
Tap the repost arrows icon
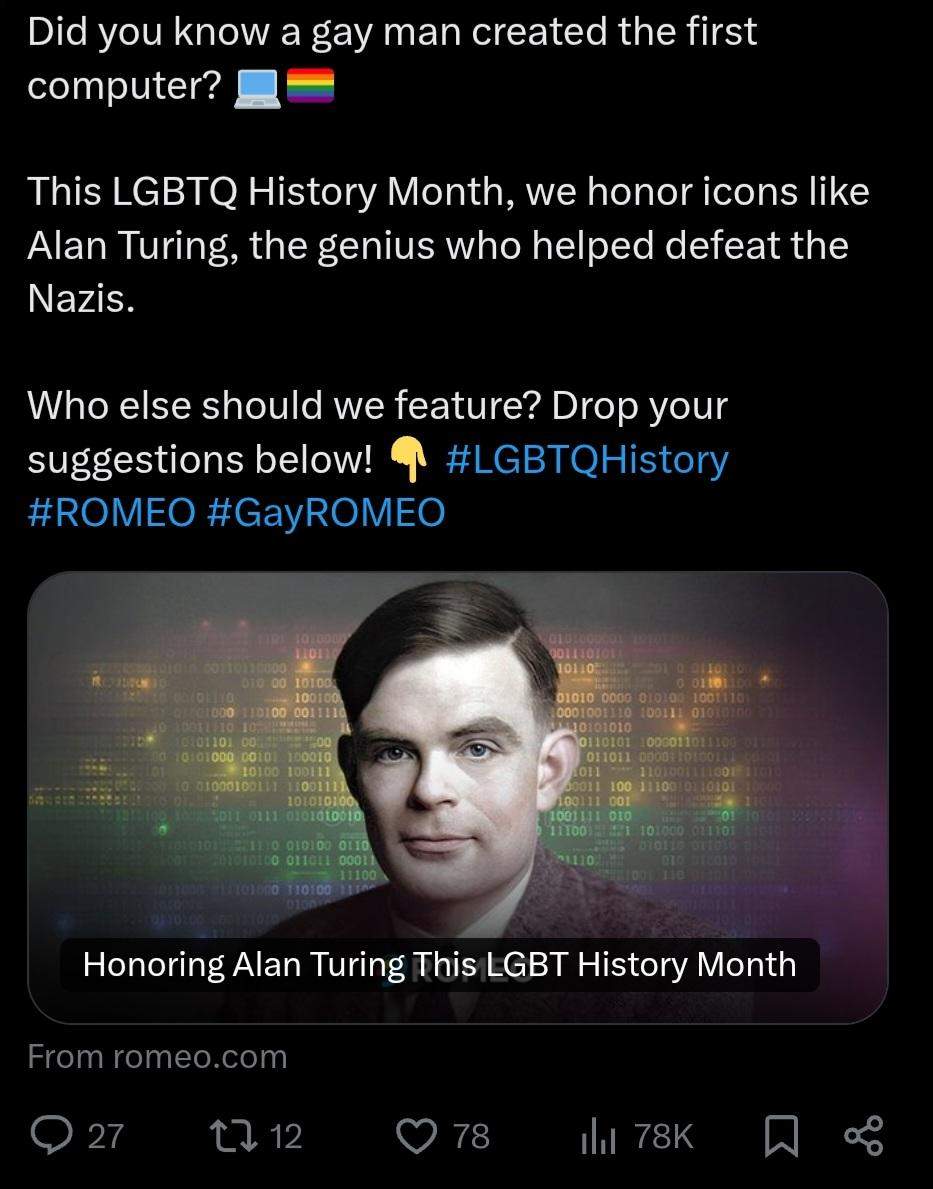(236, 1135)
